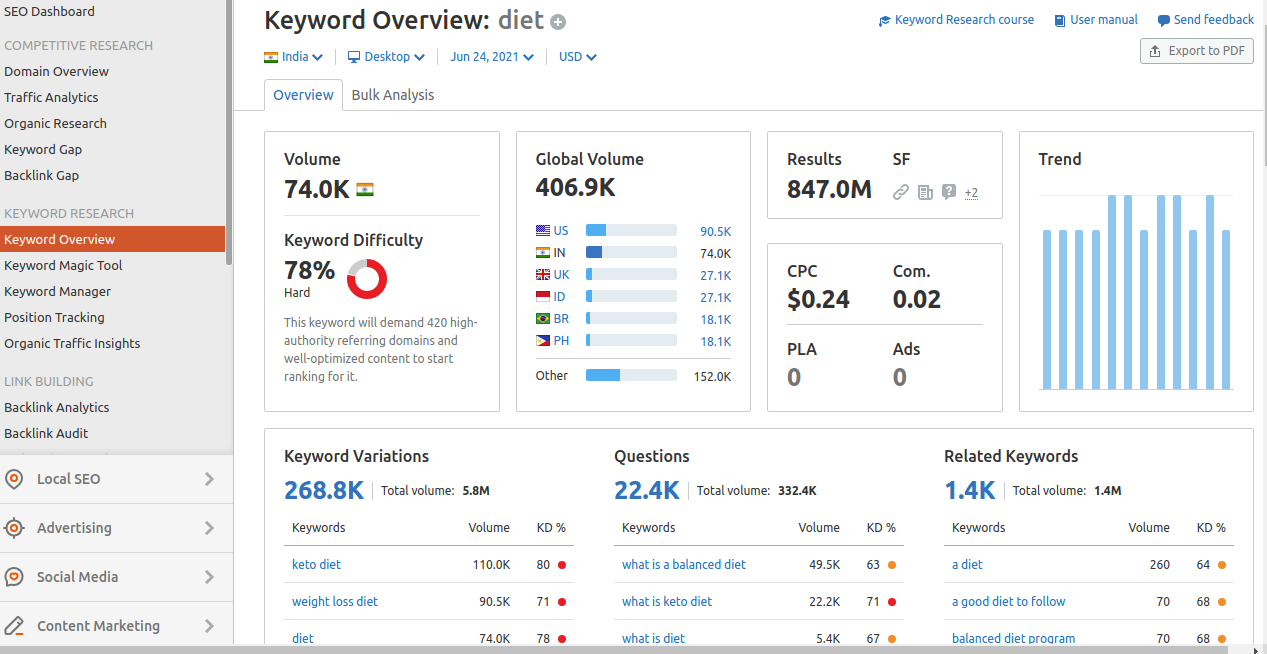Click the Export to PDF button
Image resolution: width=1267 pixels, height=654 pixels.
point(1196,51)
